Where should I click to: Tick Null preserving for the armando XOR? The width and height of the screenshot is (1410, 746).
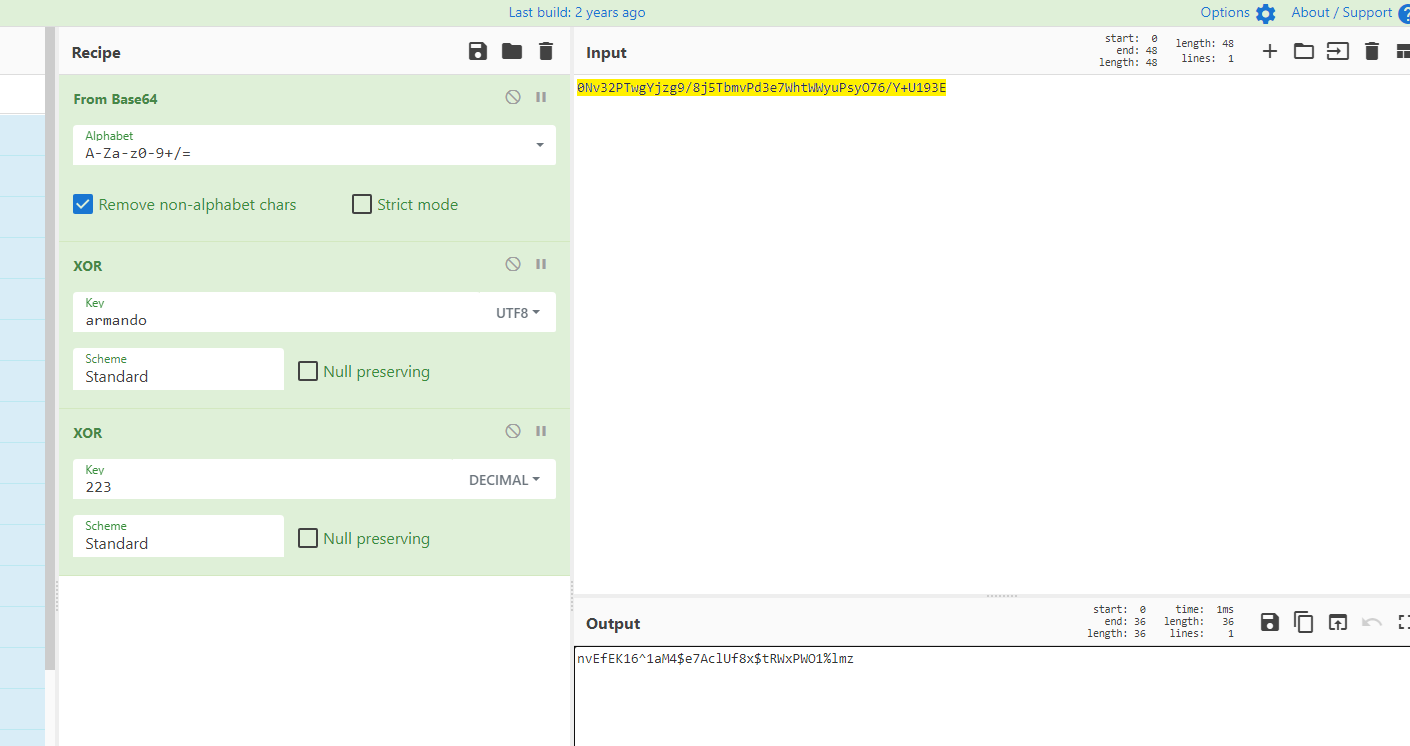click(308, 372)
